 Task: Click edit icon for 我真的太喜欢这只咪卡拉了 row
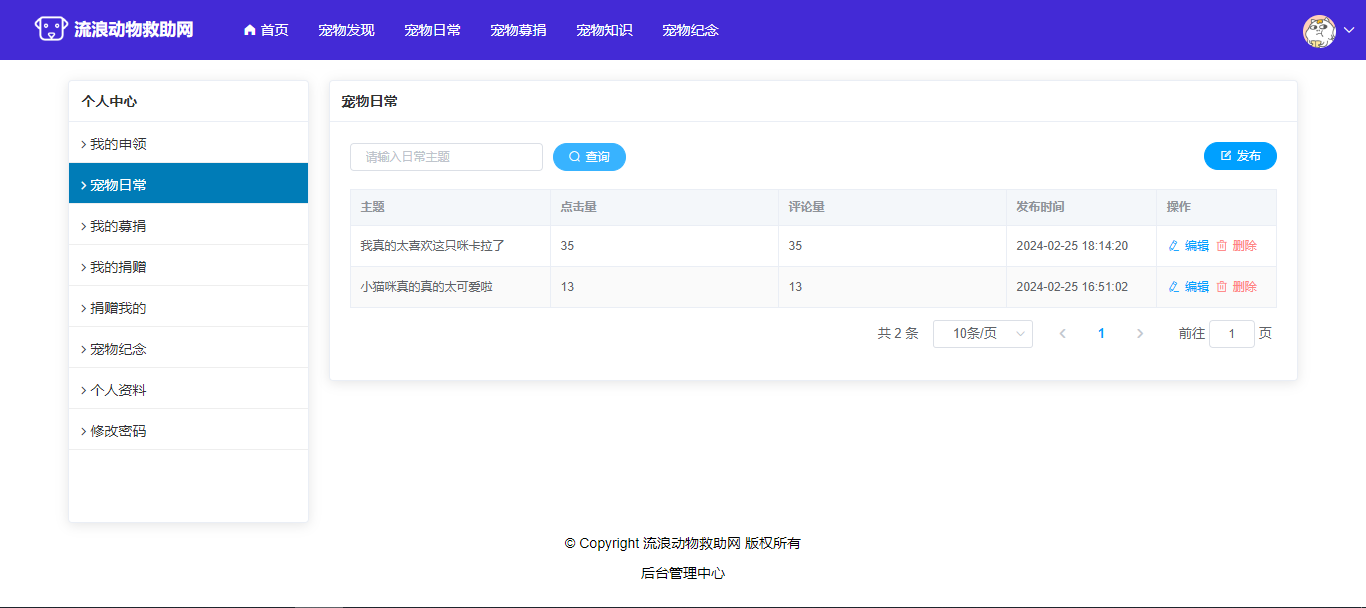pos(1174,246)
